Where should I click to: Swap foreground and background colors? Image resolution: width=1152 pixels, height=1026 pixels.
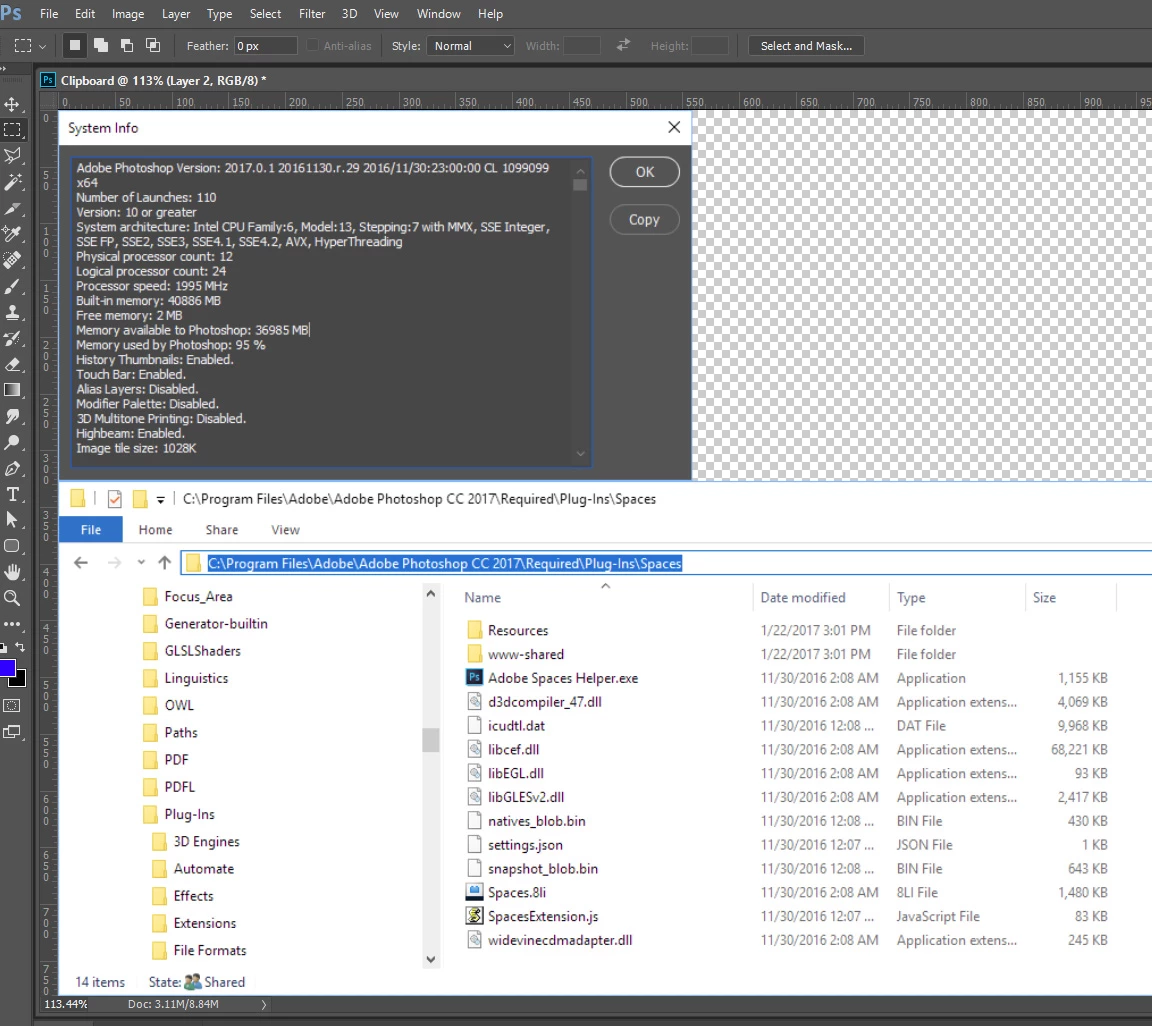pyautogui.click(x=21, y=647)
